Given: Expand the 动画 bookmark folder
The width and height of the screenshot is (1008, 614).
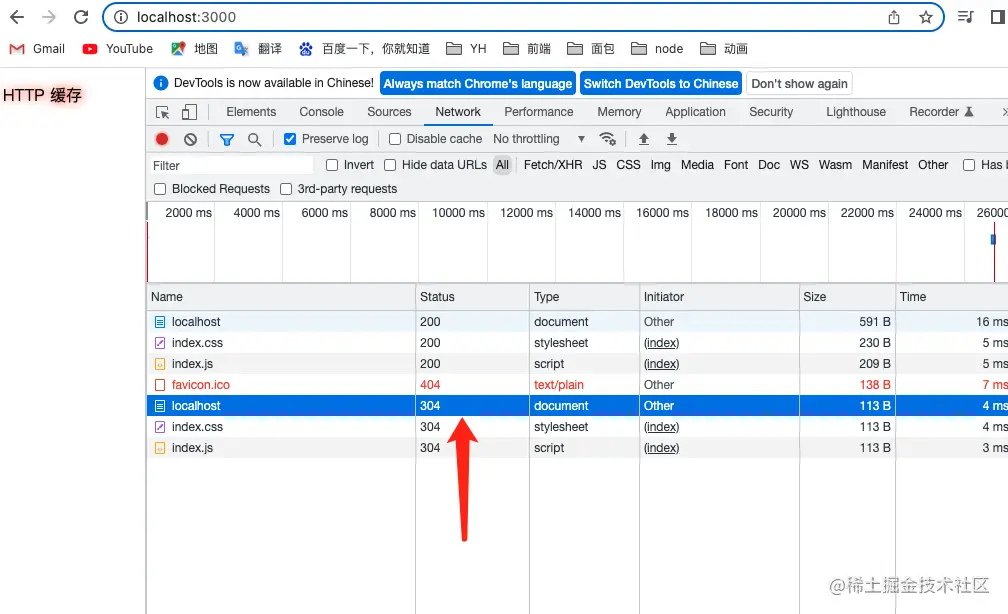Looking at the screenshot, I should point(724,49).
